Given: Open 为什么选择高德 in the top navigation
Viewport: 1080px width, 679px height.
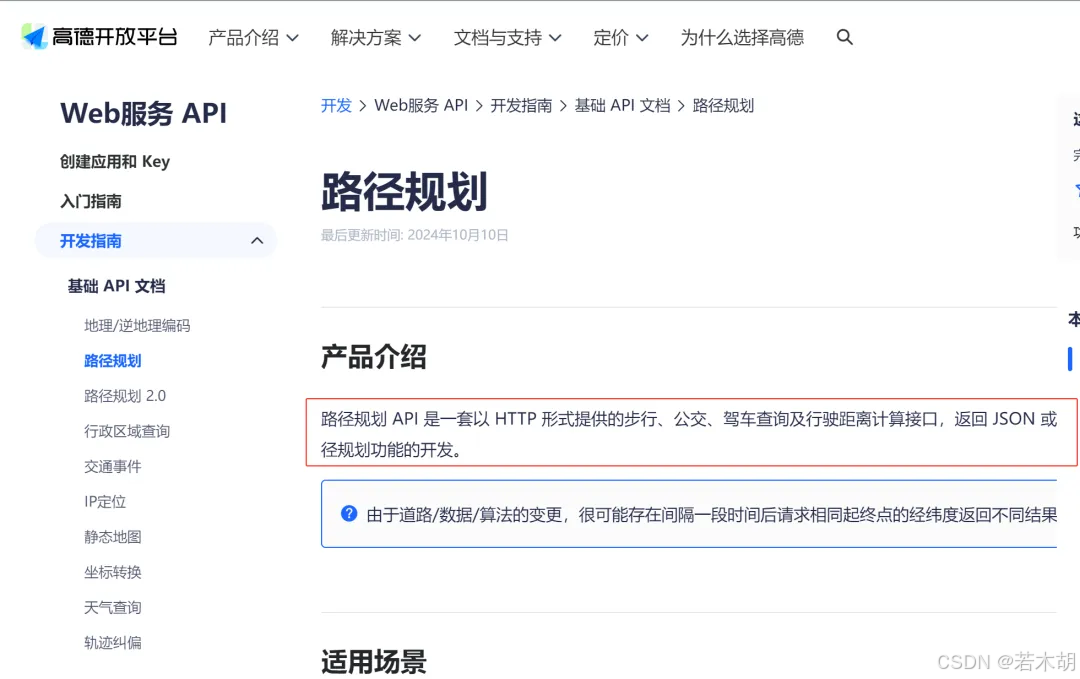Looking at the screenshot, I should (742, 37).
